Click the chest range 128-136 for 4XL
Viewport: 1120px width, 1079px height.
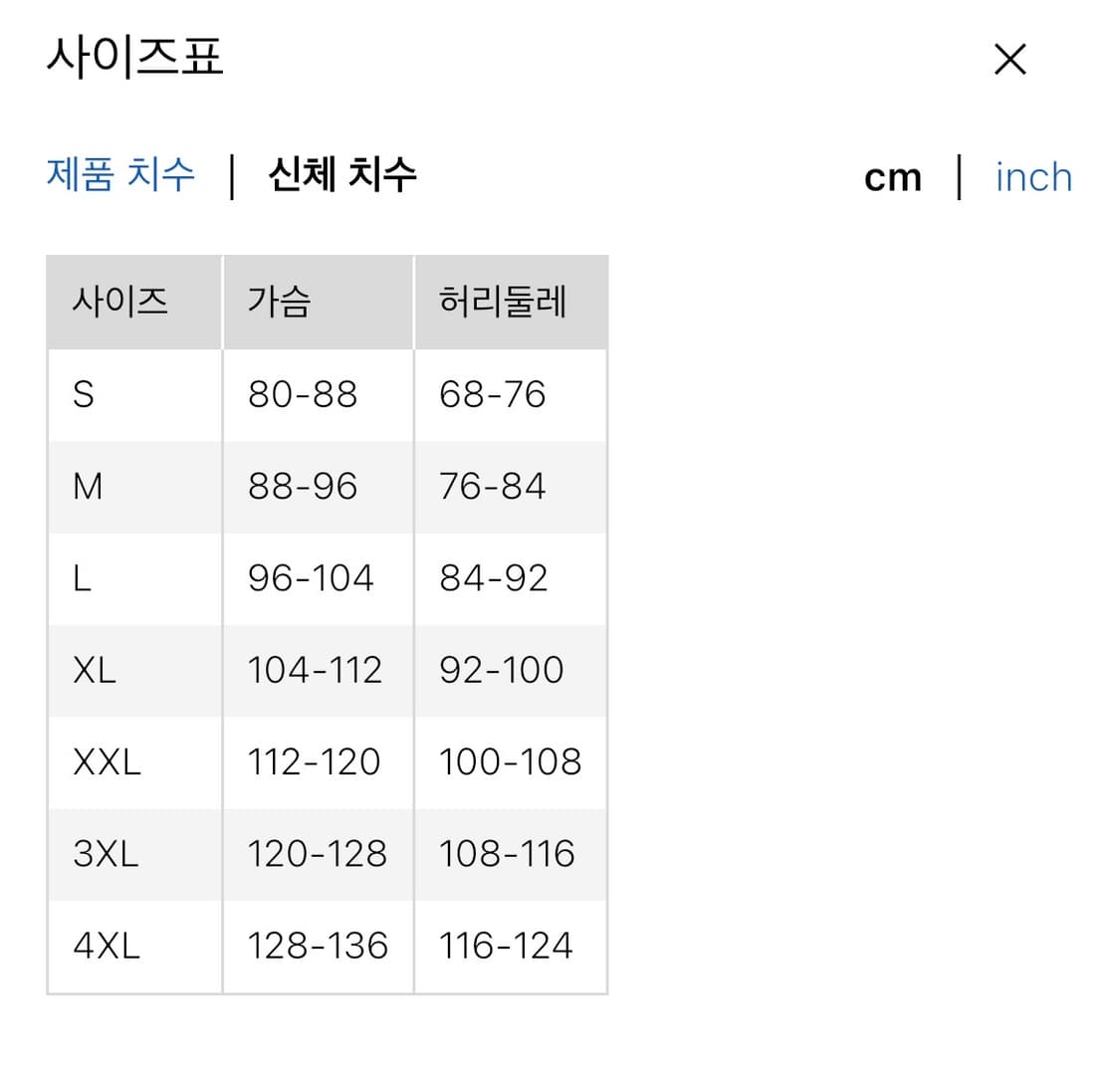[x=317, y=946]
